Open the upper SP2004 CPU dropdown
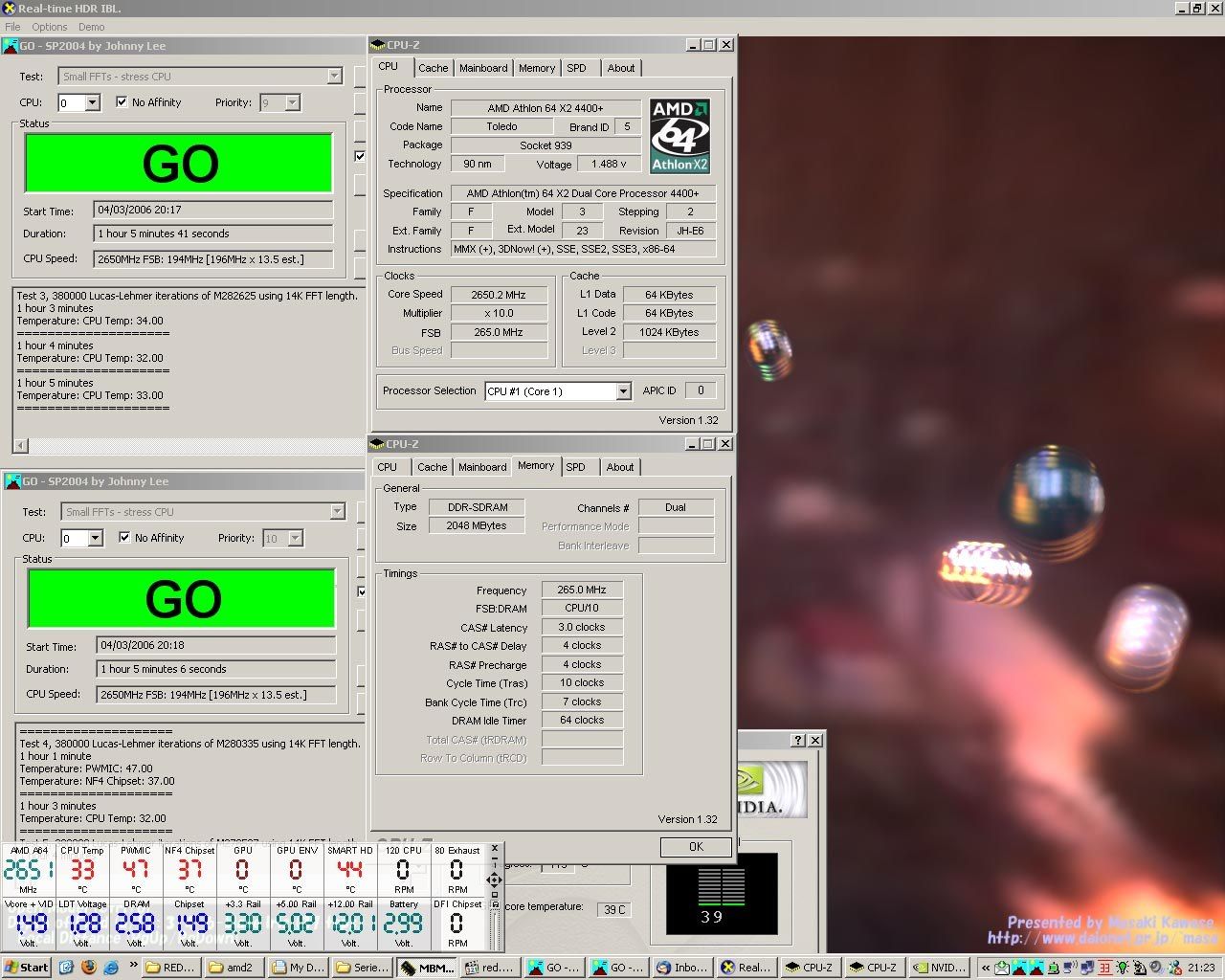This screenshot has height=980, width=1225. [x=93, y=102]
